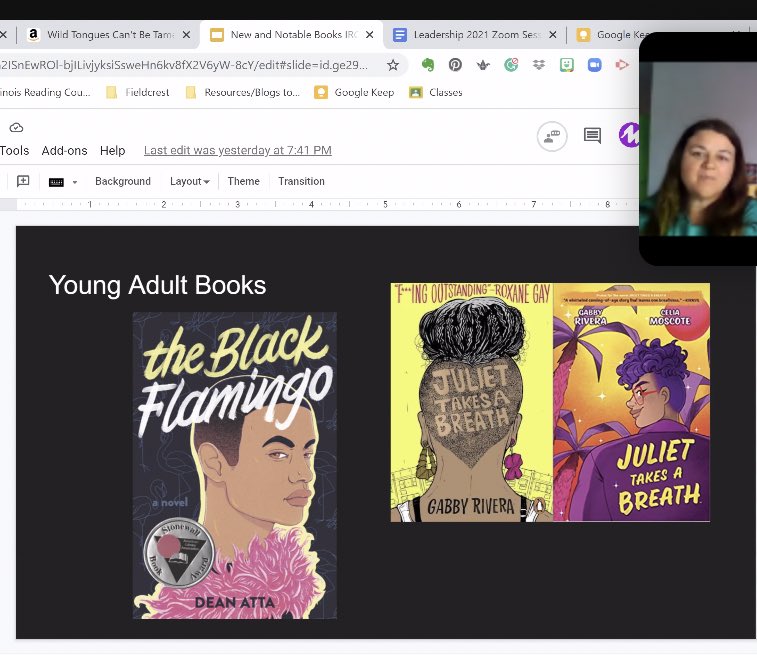Image resolution: width=757 pixels, height=655 pixels.
Task: Click the Background button
Action: point(123,181)
